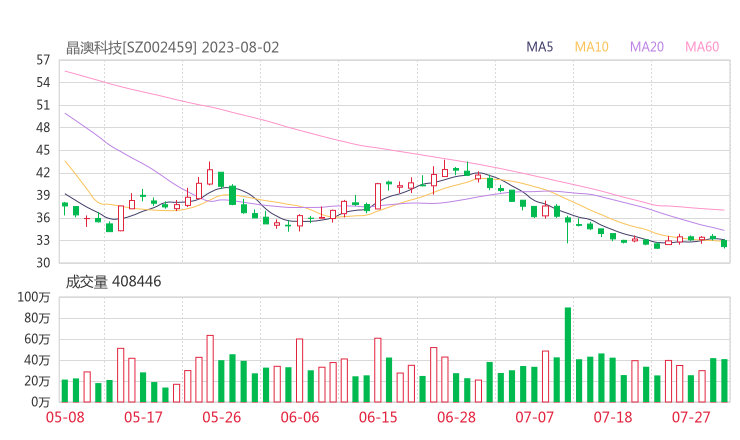Click the 06-15 date label
Viewport: 740px width, 440px height.
378,417
